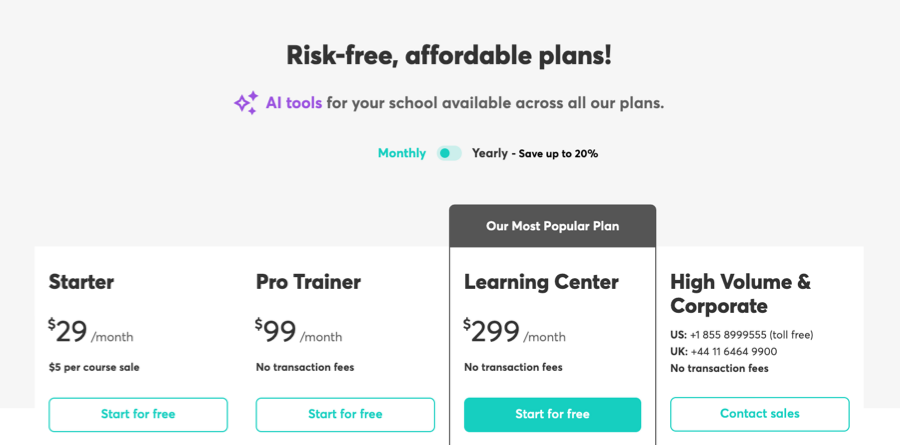
Task: Click the filled Learning Center Start for free button
Action: tap(552, 414)
